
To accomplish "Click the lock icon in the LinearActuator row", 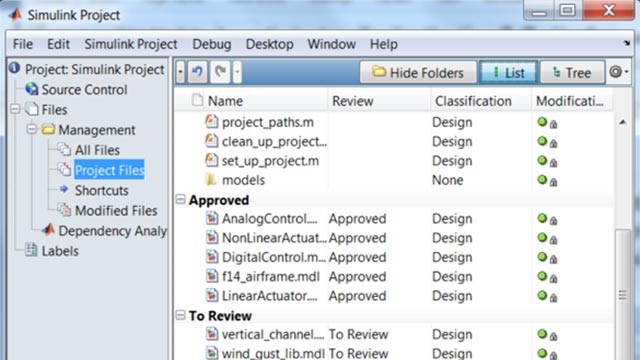I will 553,298.
